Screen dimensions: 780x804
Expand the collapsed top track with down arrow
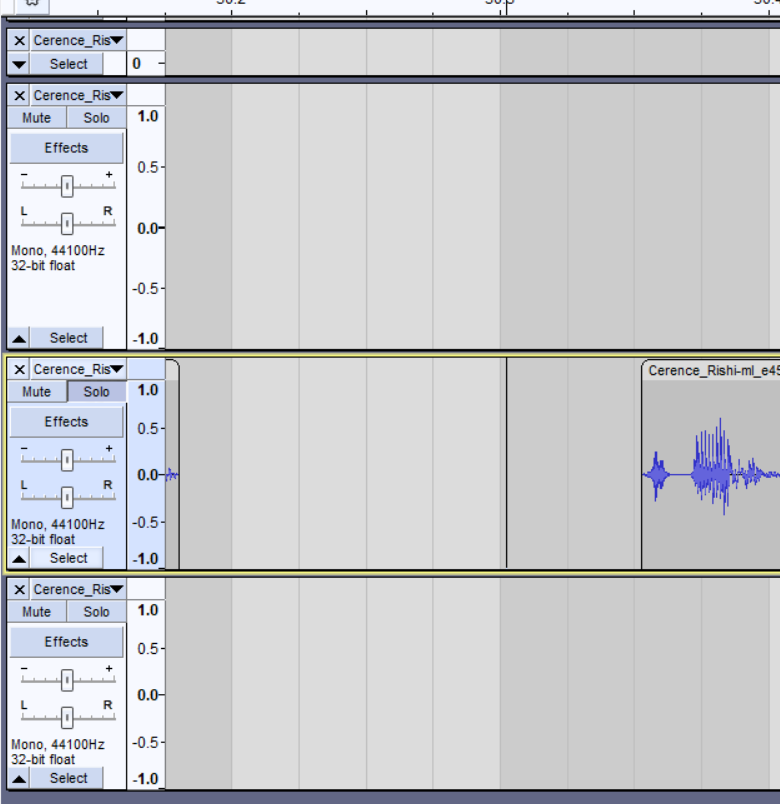[19, 64]
